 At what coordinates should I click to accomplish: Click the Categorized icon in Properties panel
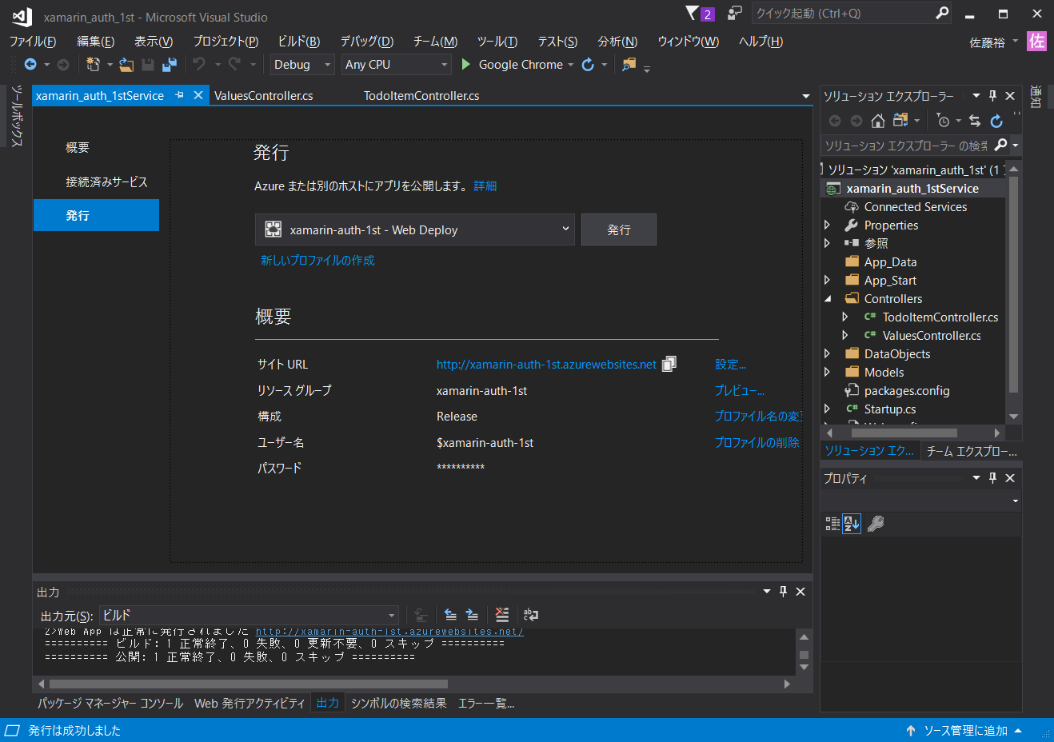tap(832, 524)
